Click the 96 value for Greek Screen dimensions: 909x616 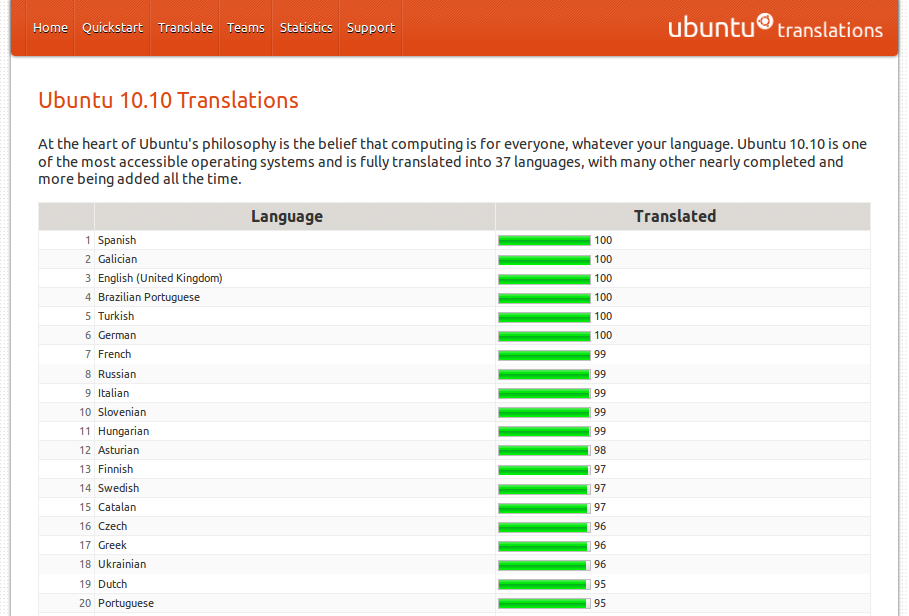click(600, 545)
